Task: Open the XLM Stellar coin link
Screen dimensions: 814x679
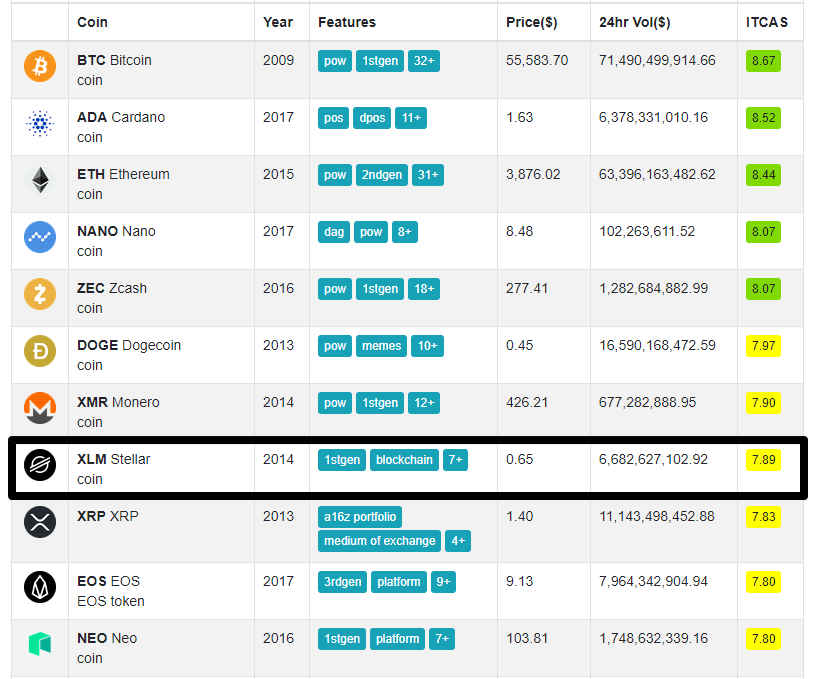Action: click(x=113, y=459)
